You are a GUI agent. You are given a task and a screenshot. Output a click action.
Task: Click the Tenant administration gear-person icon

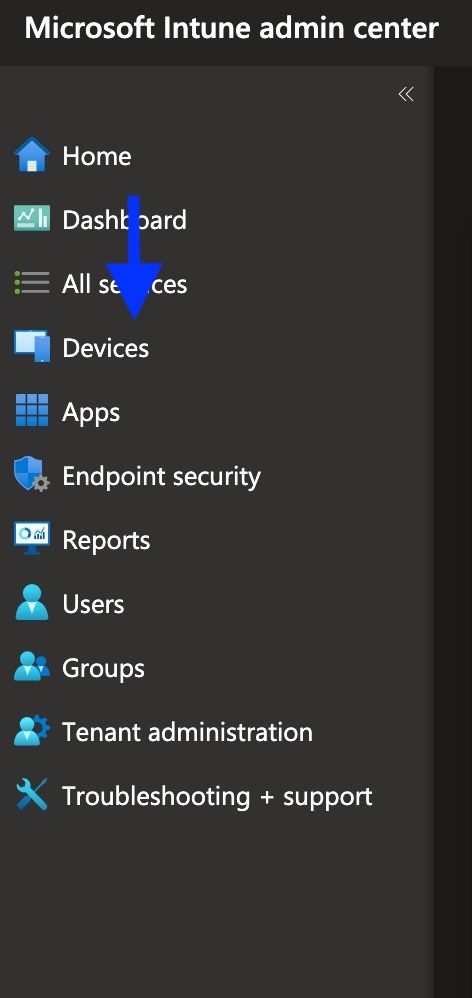[32, 731]
